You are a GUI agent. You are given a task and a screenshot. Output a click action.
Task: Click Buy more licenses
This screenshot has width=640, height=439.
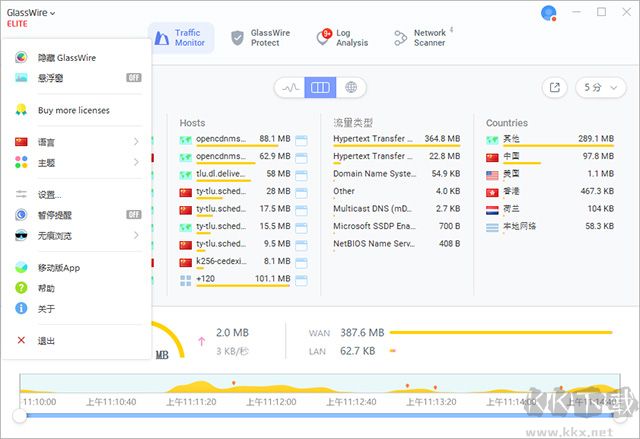pyautogui.click(x=73, y=110)
